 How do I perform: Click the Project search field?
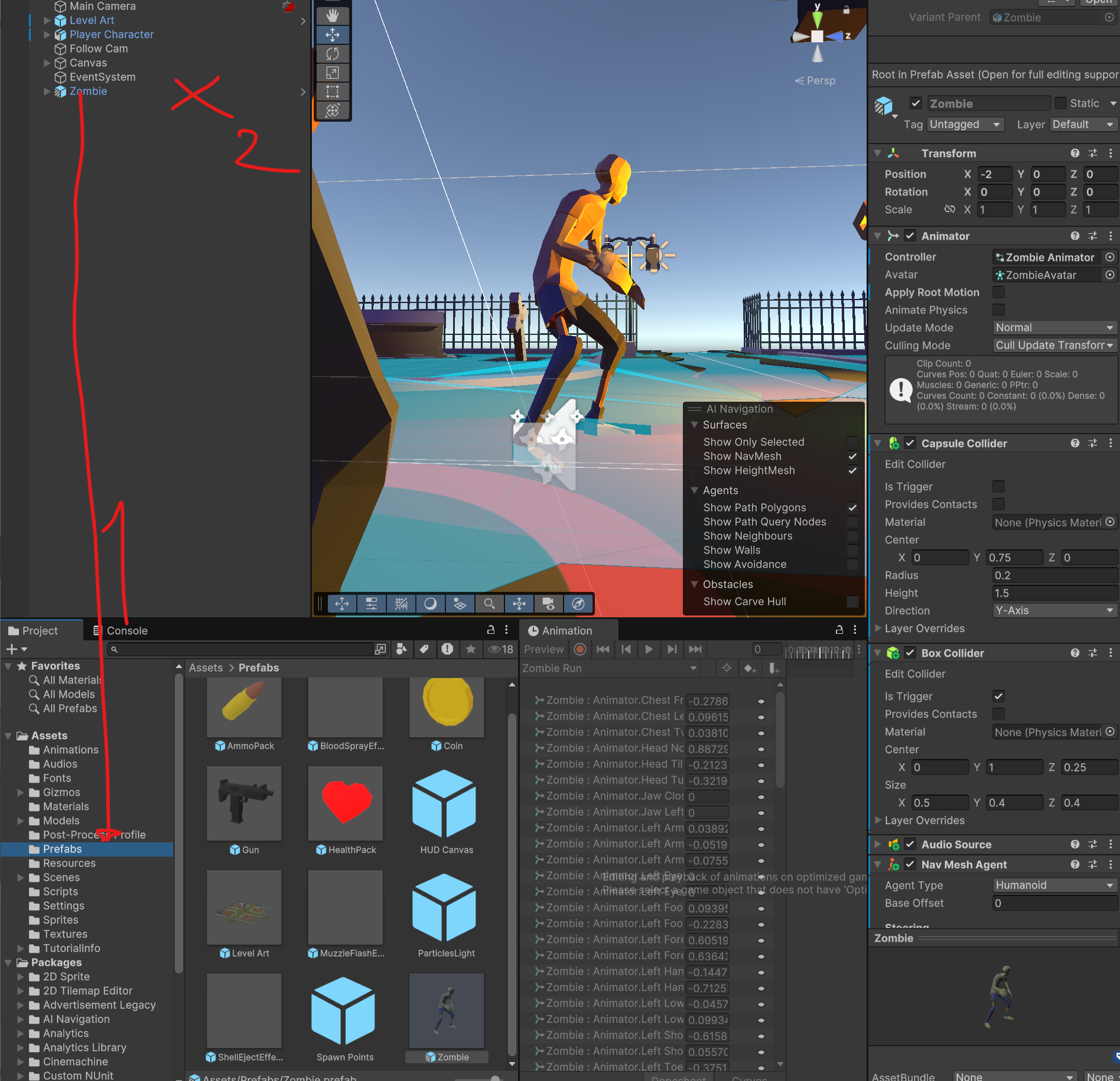pyautogui.click(x=240, y=649)
